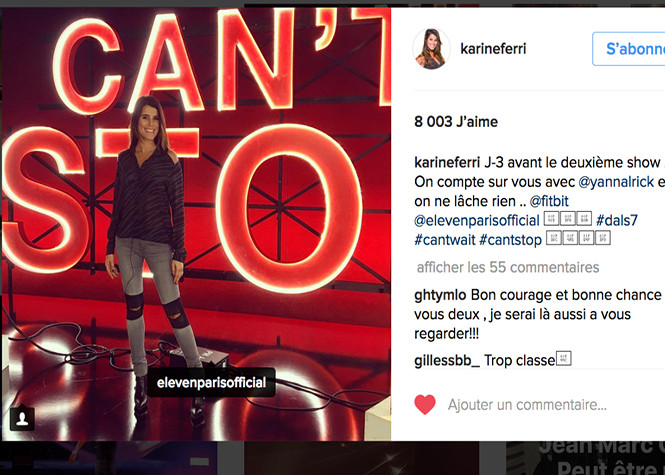Open commenter gillessbb_'s profile
Screen dimensions: 665x475
[x=447, y=360]
